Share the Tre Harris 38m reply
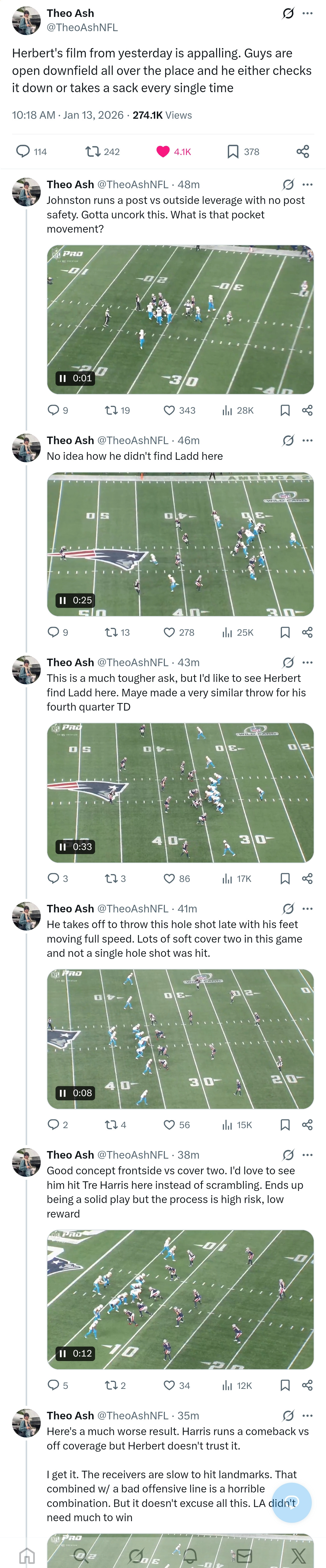This screenshot has width=326, height=1568. [x=307, y=1386]
